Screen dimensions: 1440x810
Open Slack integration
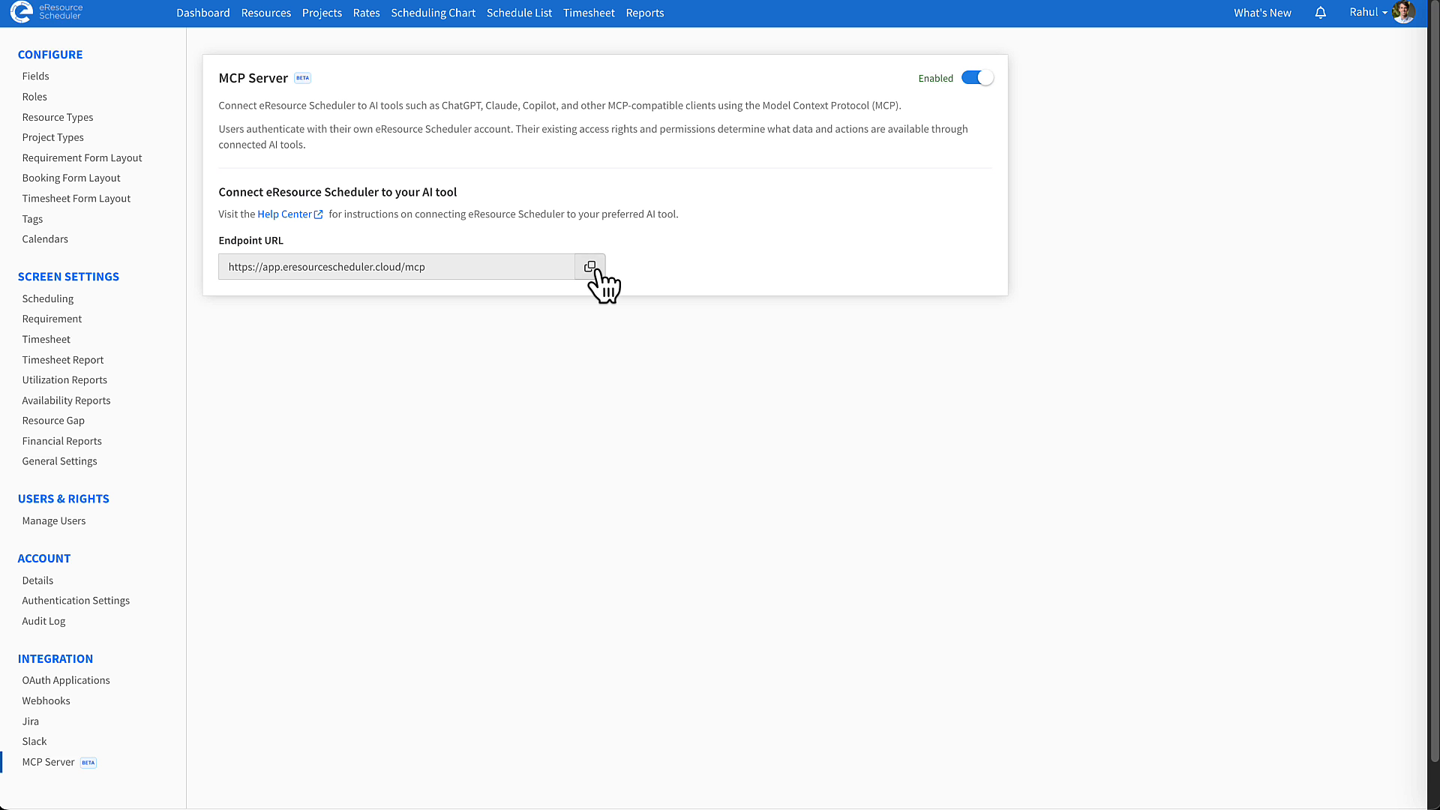coord(35,742)
